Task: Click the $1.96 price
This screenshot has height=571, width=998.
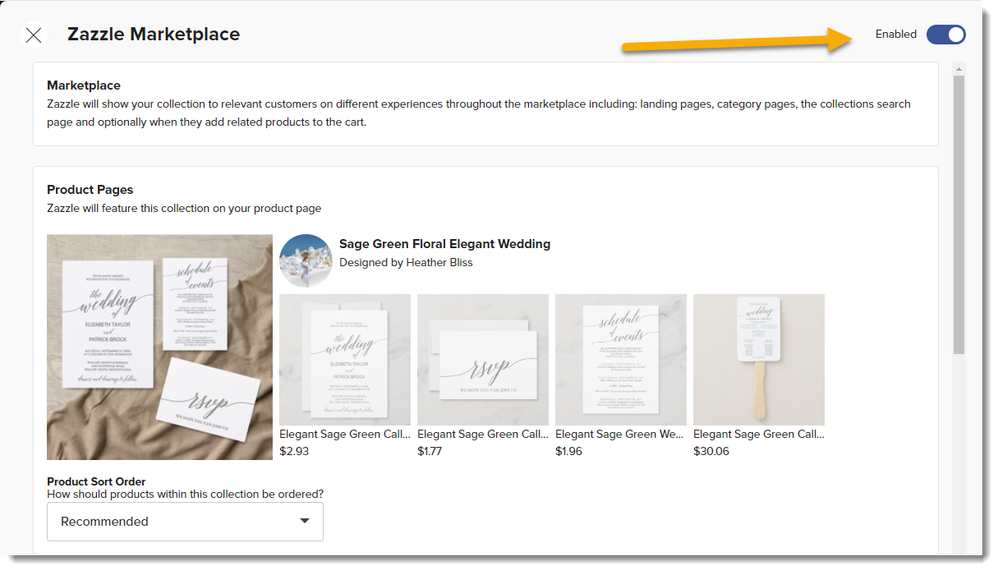Action: [x=568, y=451]
